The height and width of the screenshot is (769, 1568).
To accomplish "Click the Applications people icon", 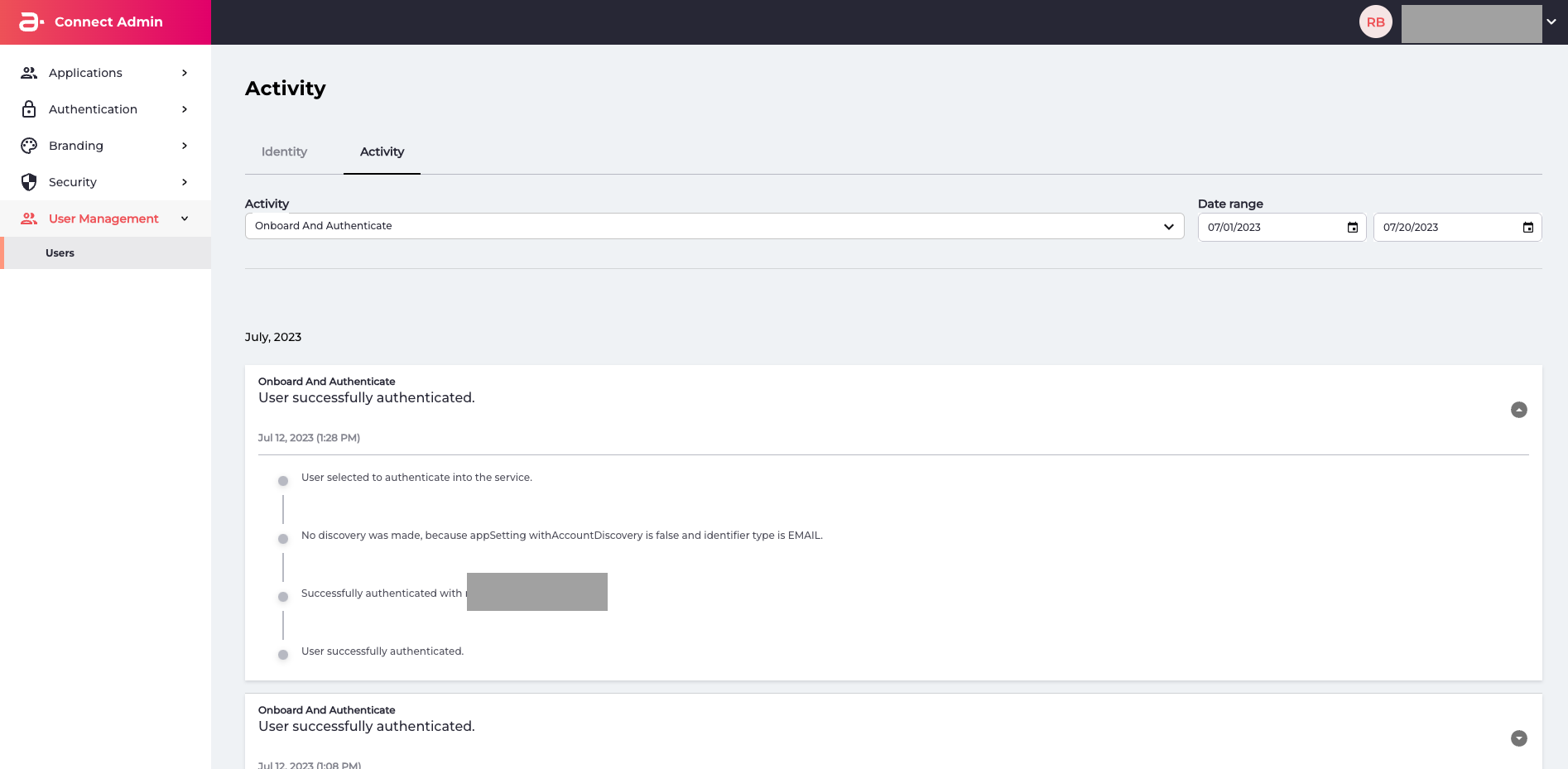I will (29, 73).
